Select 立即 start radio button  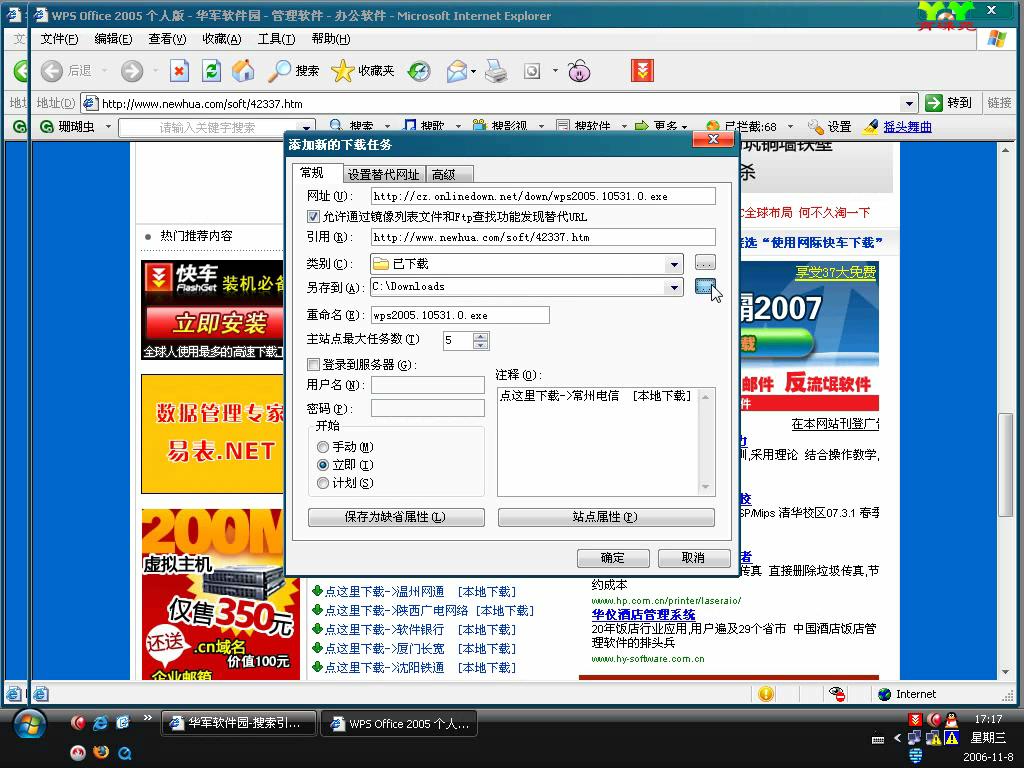pos(323,465)
